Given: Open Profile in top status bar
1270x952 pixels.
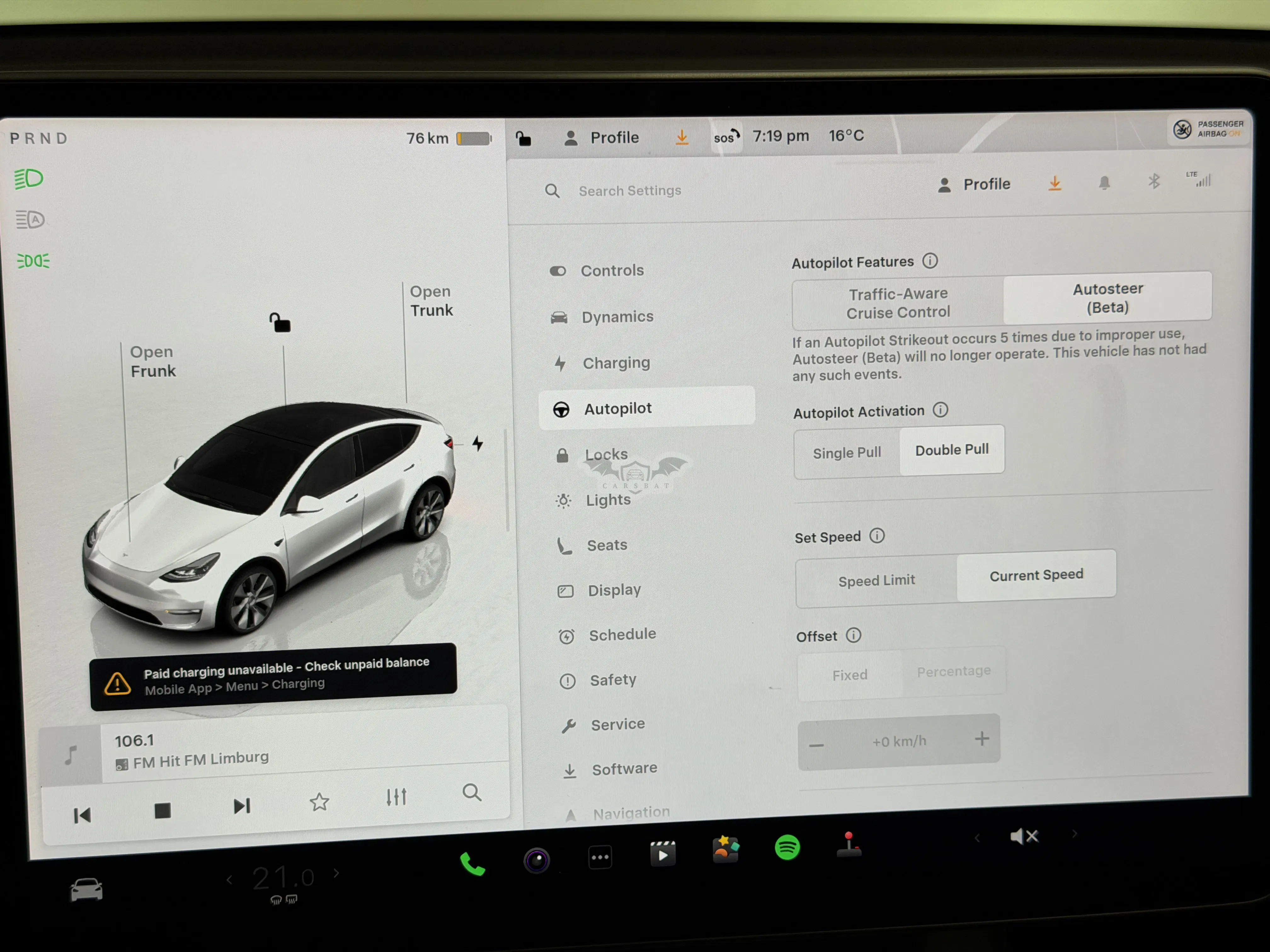Looking at the screenshot, I should [602, 138].
